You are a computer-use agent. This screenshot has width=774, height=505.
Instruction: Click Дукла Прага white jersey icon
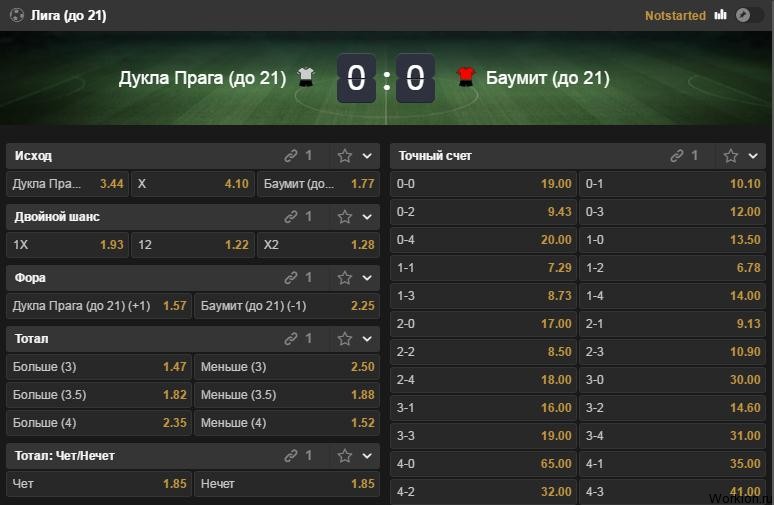tap(306, 77)
